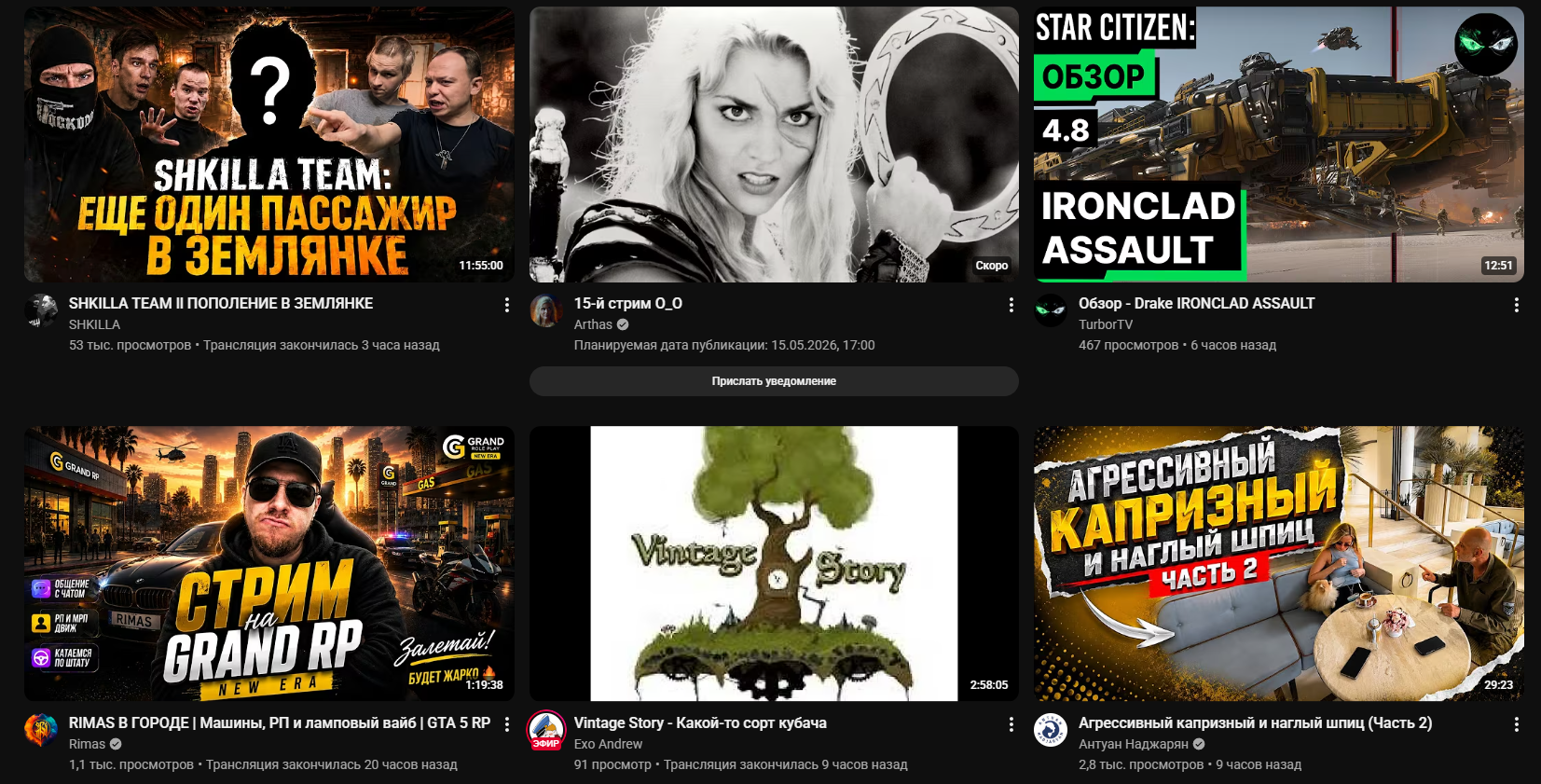
Task: Click the 2,8 тыс. просмотров stats line
Action: click(x=1190, y=764)
